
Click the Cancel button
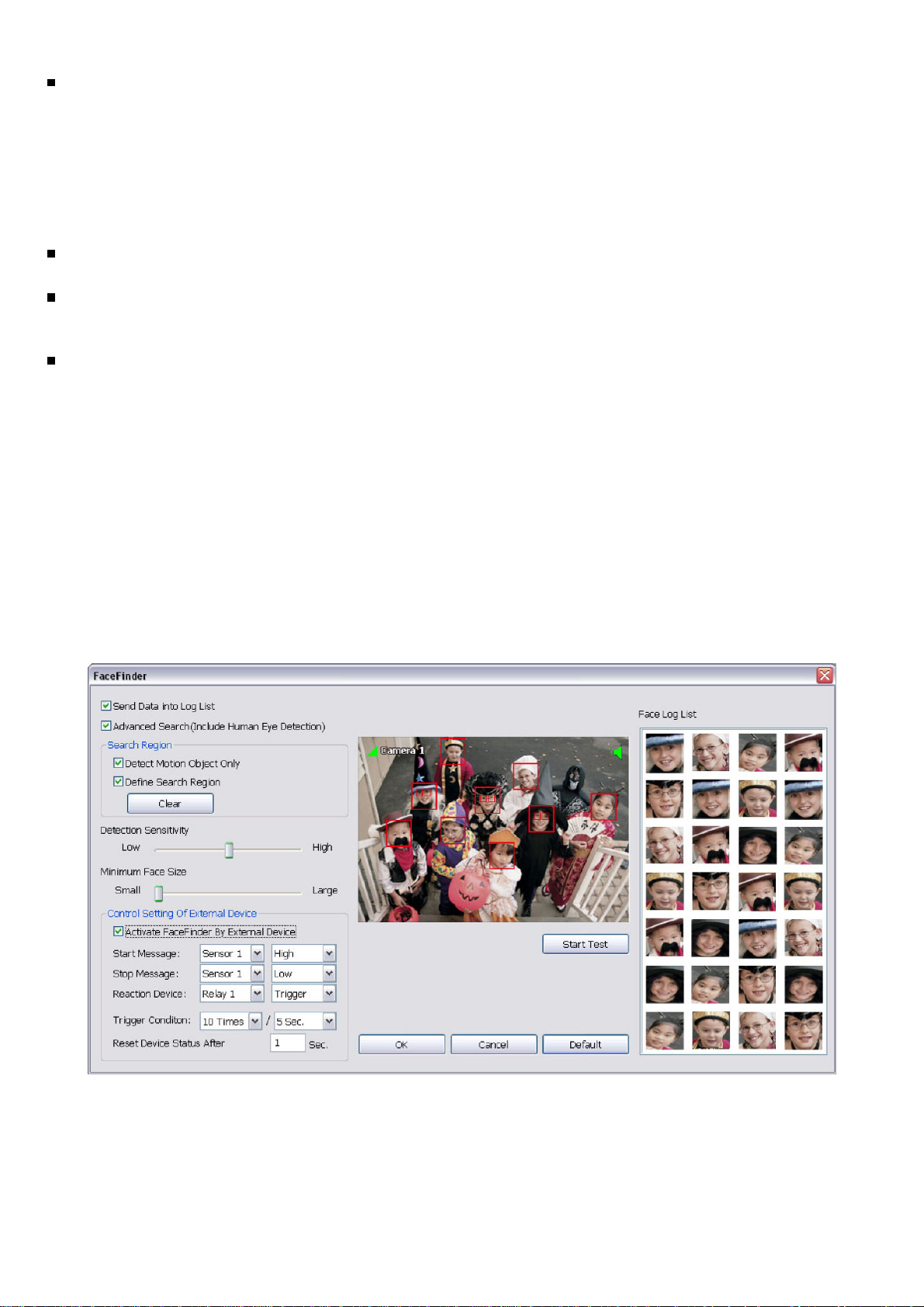pos(493,1044)
